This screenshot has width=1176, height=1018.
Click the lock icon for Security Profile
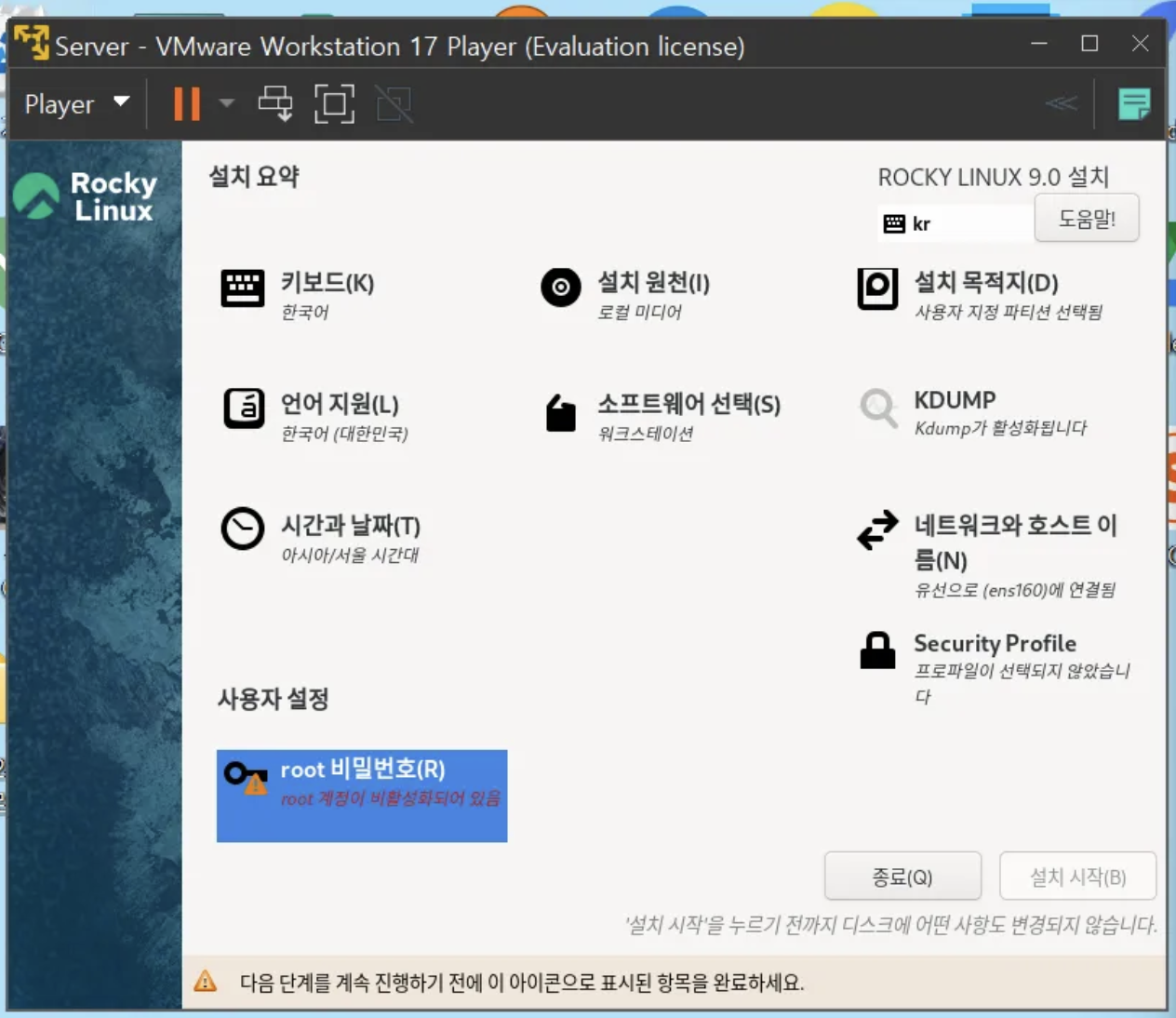point(877,650)
